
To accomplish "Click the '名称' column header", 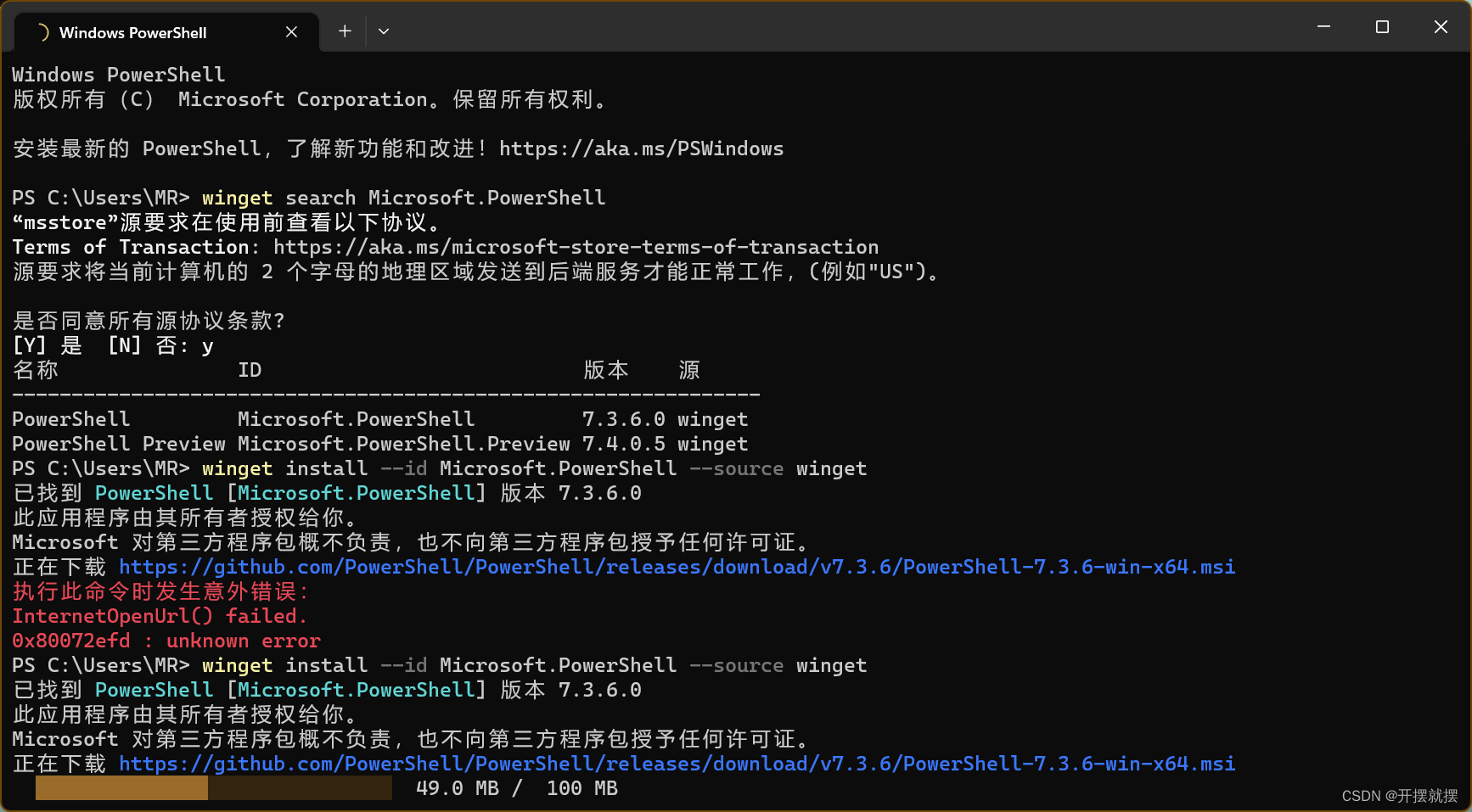I will [36, 370].
